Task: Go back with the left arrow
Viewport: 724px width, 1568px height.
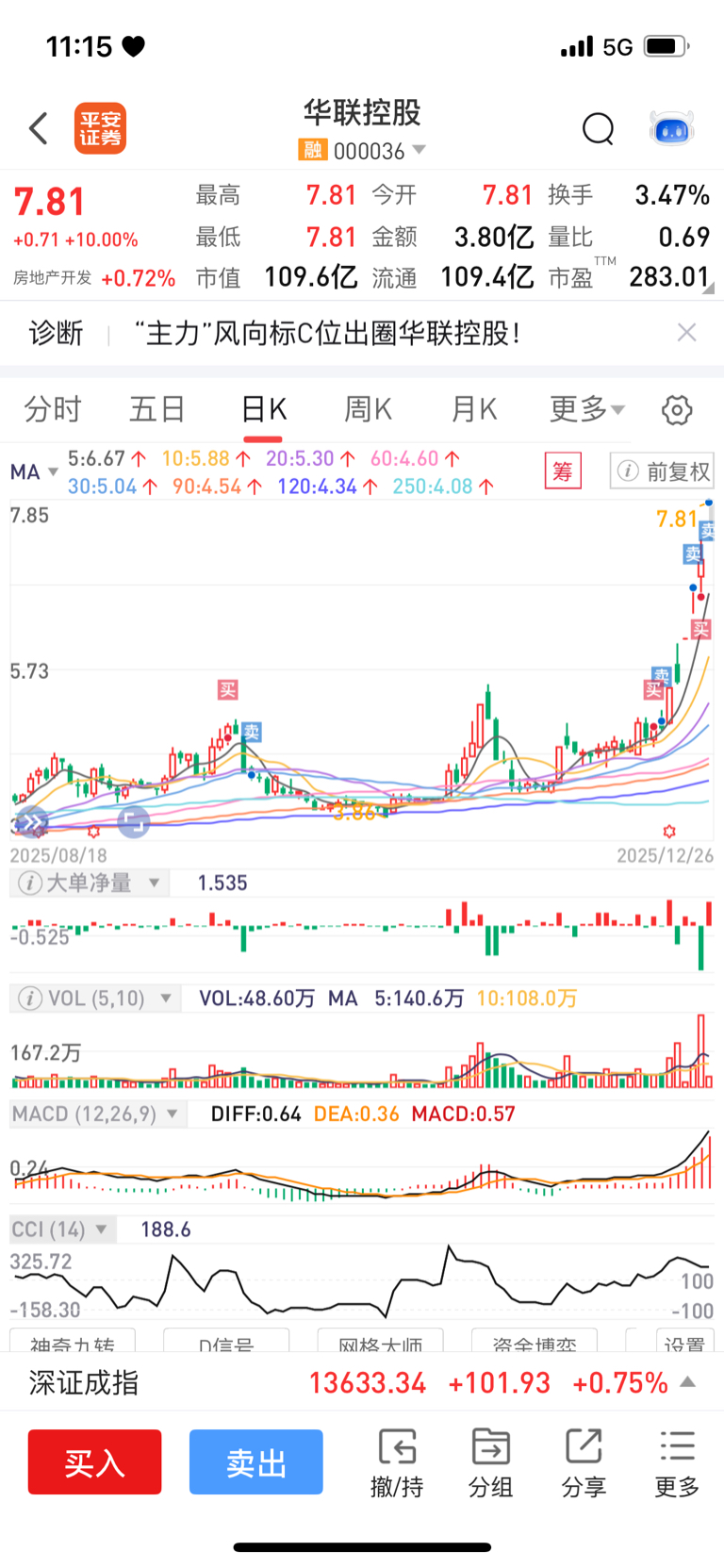Action: [39, 128]
